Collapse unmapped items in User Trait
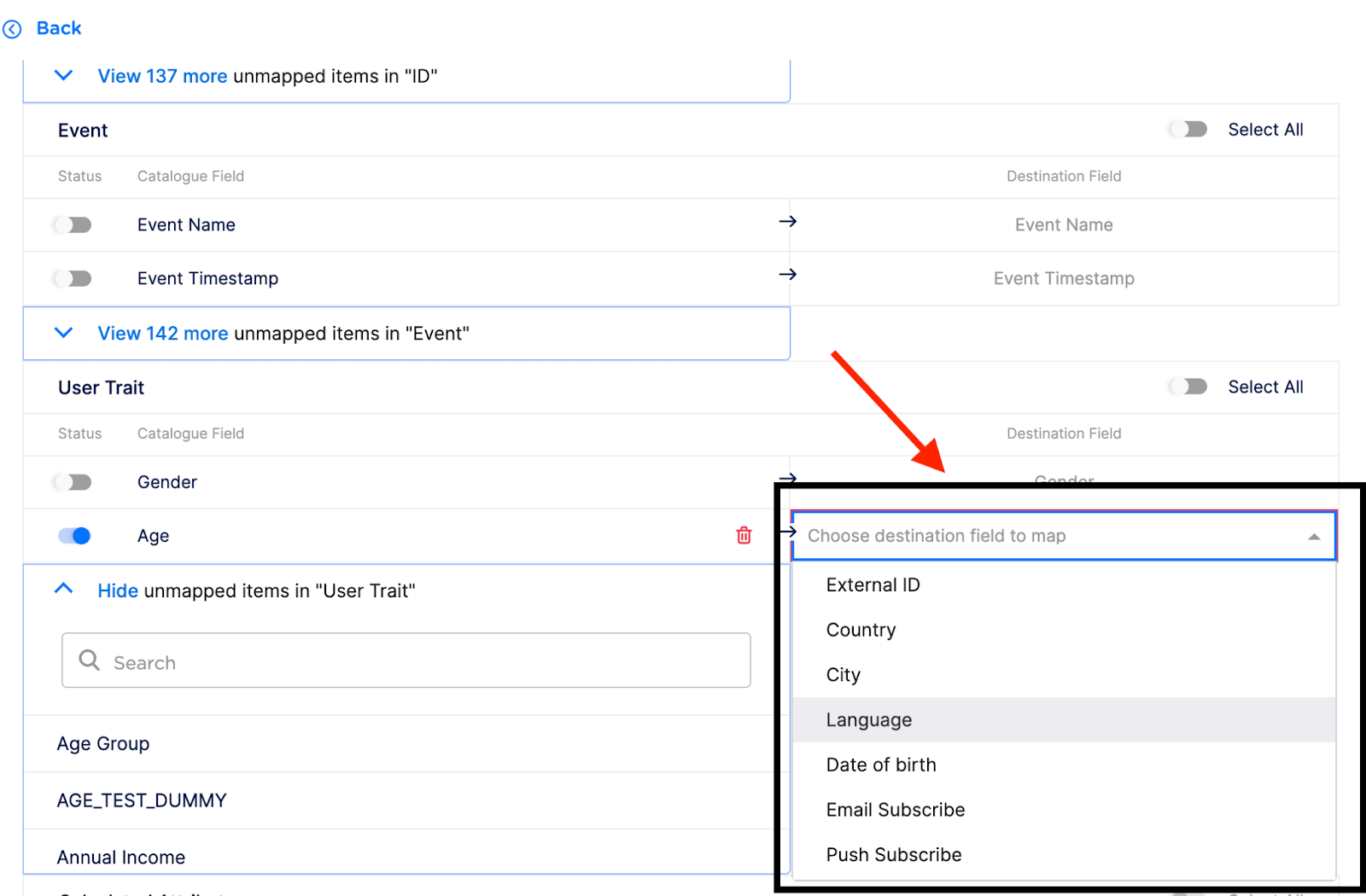The image size is (1366, 896). pyautogui.click(x=118, y=591)
